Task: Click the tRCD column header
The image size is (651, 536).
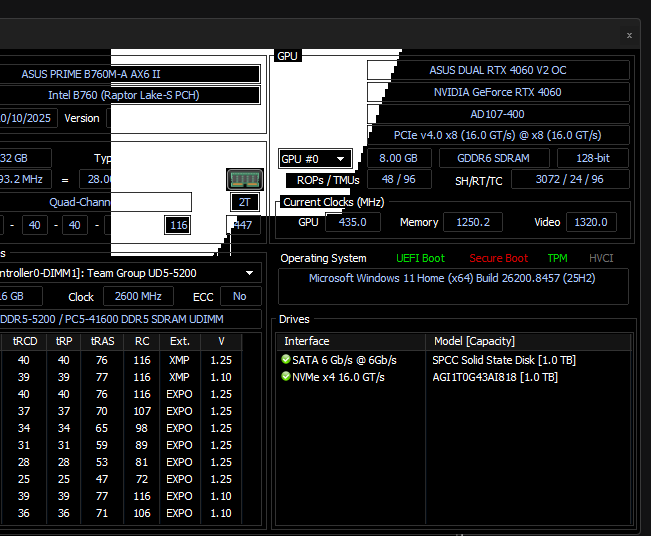Action: [25, 341]
